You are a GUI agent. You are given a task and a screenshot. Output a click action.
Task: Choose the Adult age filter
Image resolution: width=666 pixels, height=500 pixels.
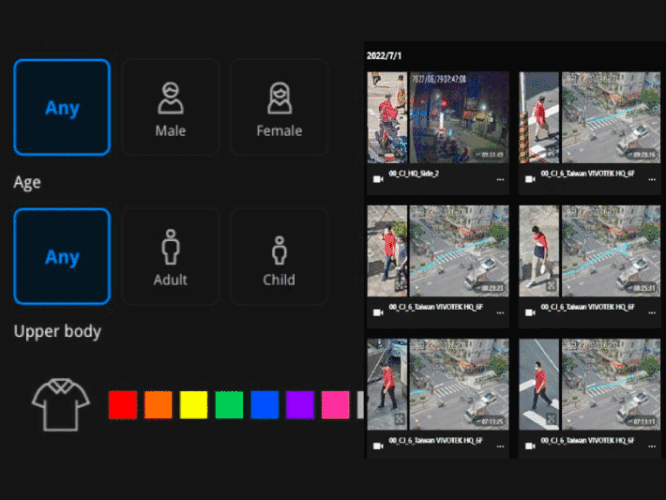tap(170, 256)
